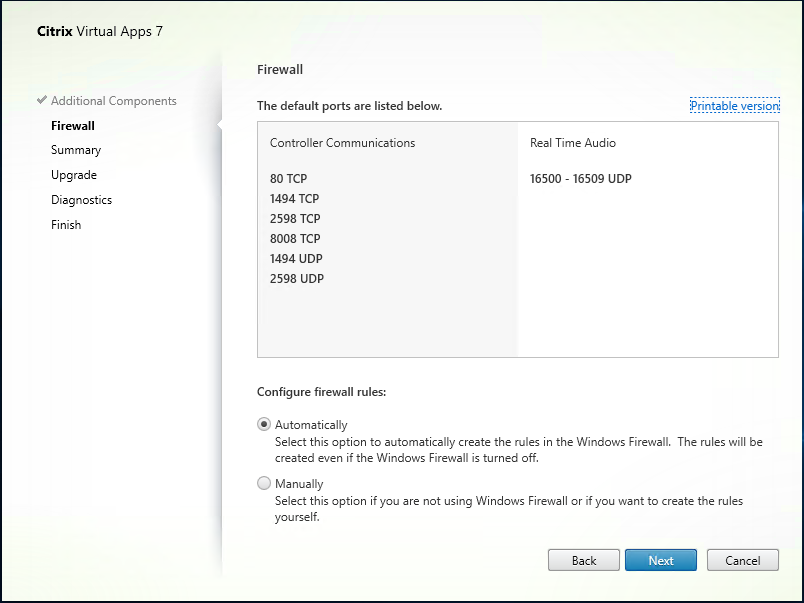Select the Additional Components step

coord(113,101)
